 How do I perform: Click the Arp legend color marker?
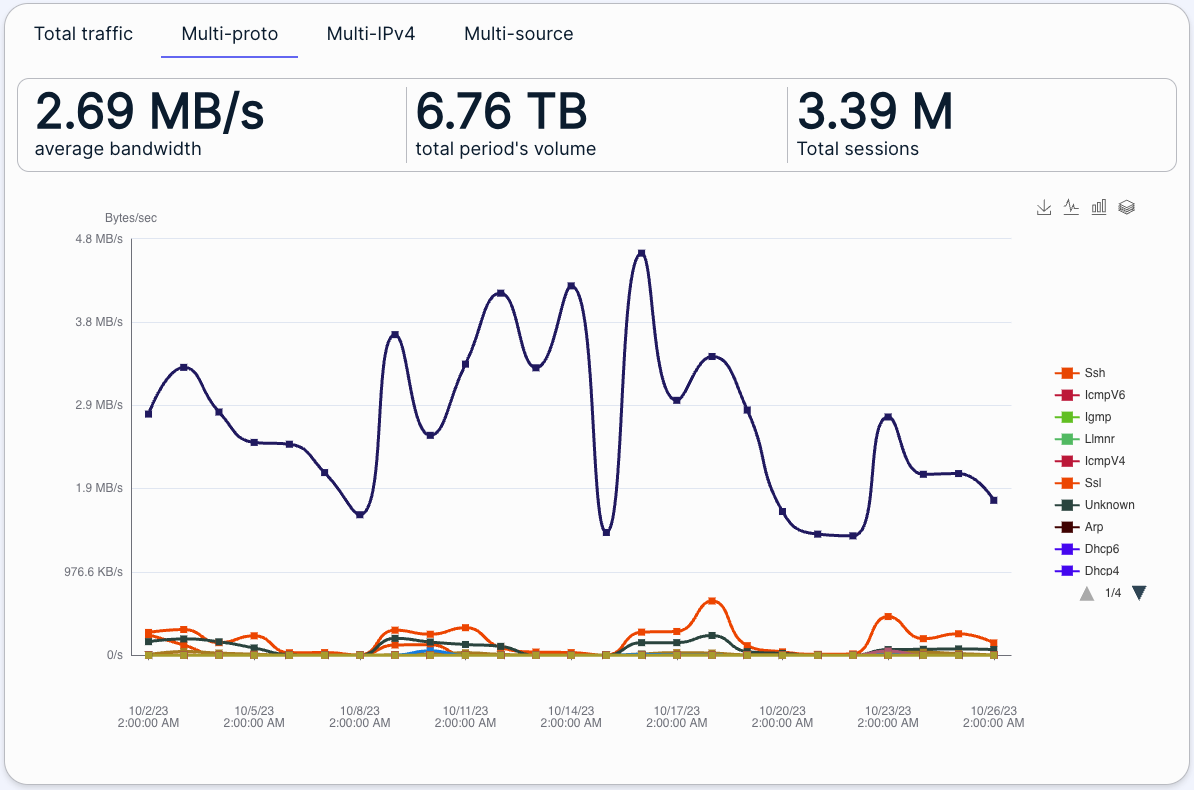click(x=1066, y=527)
